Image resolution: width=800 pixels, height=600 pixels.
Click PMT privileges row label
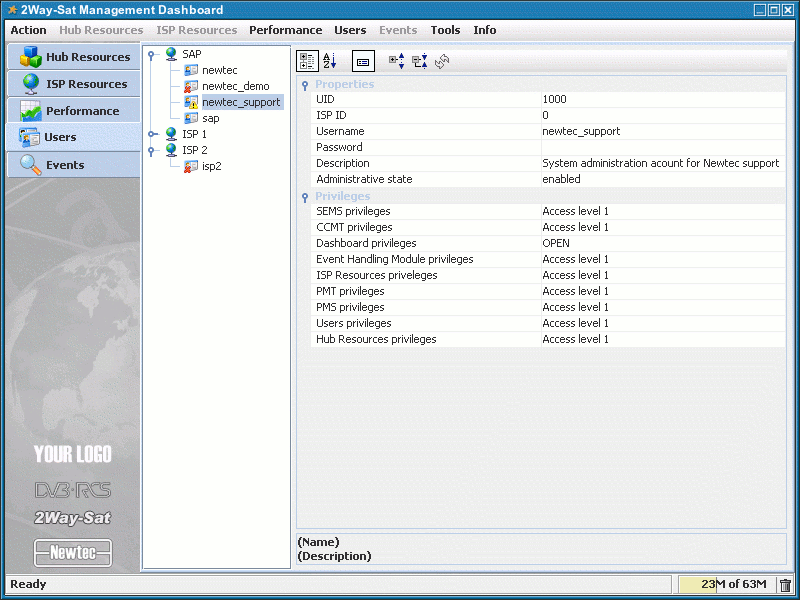[x=350, y=291]
